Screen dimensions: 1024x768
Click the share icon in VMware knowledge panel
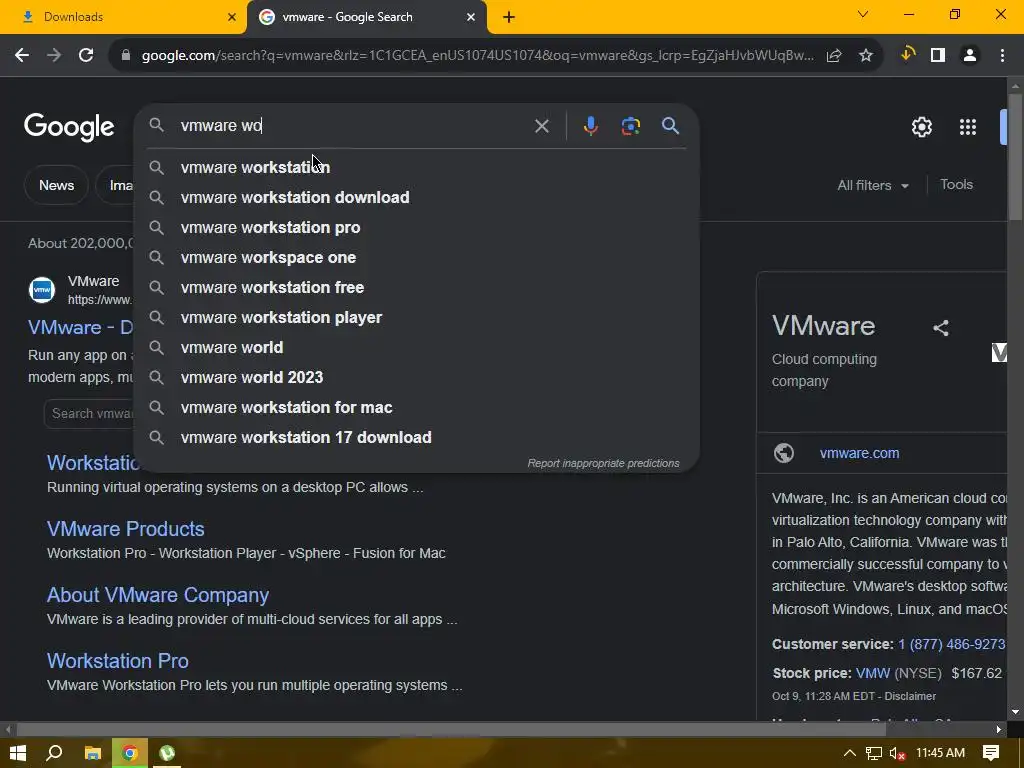click(941, 328)
